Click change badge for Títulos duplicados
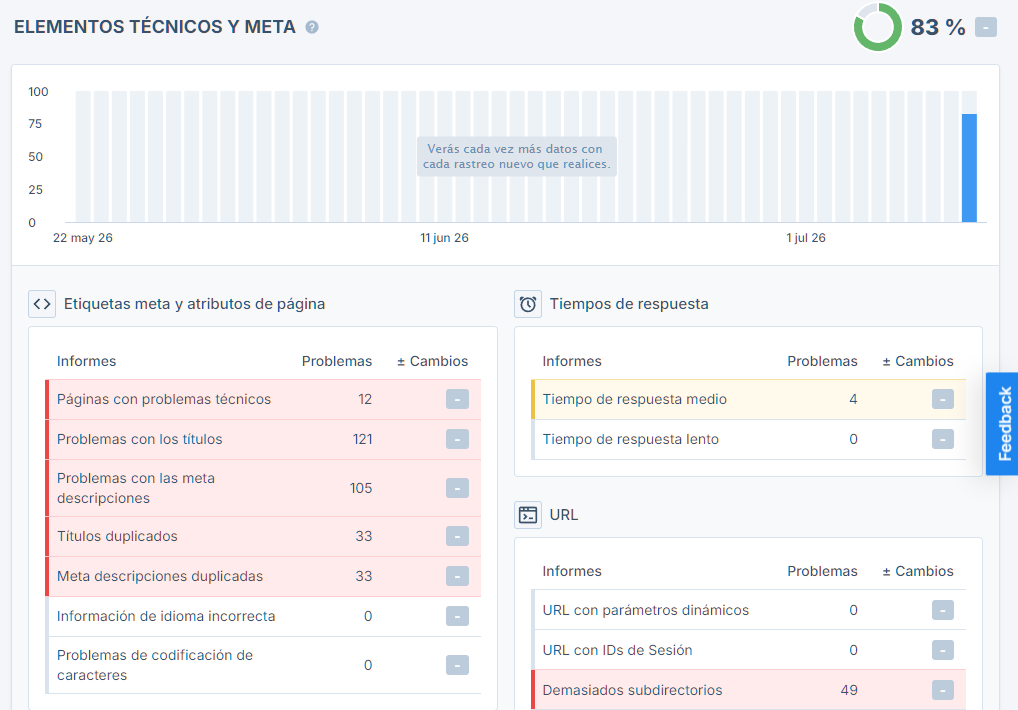This screenshot has width=1018, height=710. click(457, 536)
